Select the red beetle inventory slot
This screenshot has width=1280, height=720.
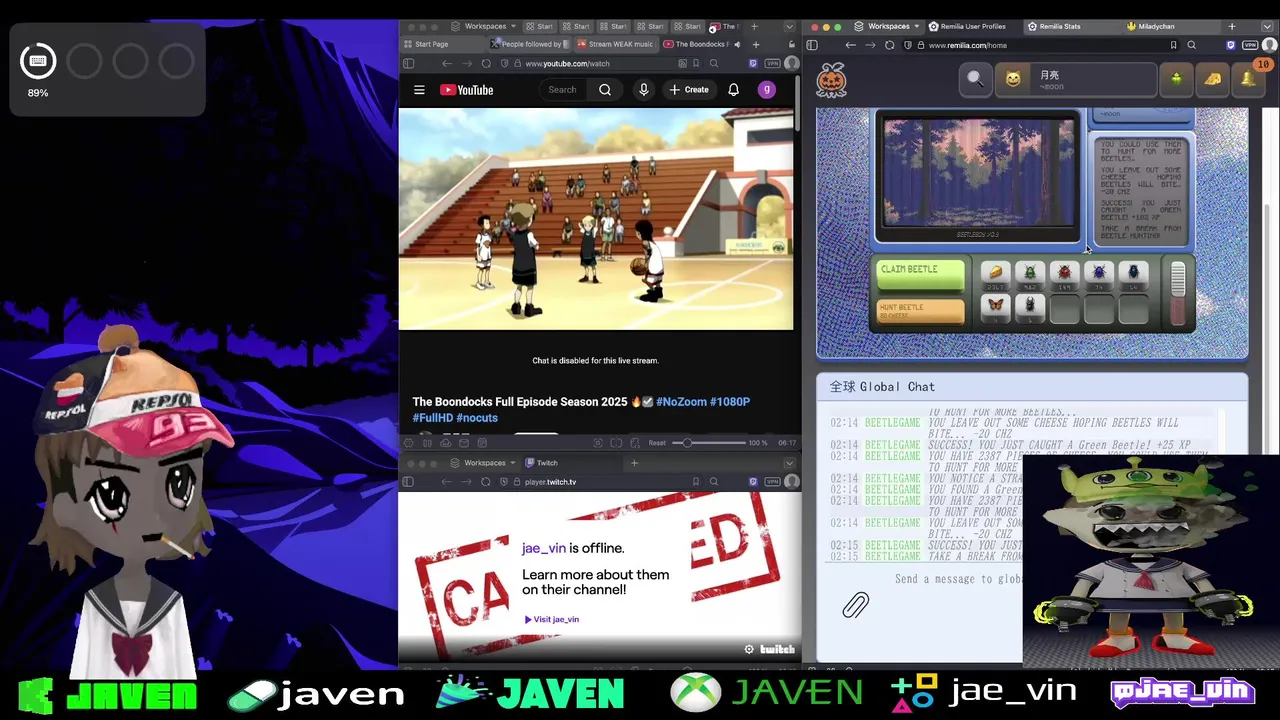[1065, 275]
